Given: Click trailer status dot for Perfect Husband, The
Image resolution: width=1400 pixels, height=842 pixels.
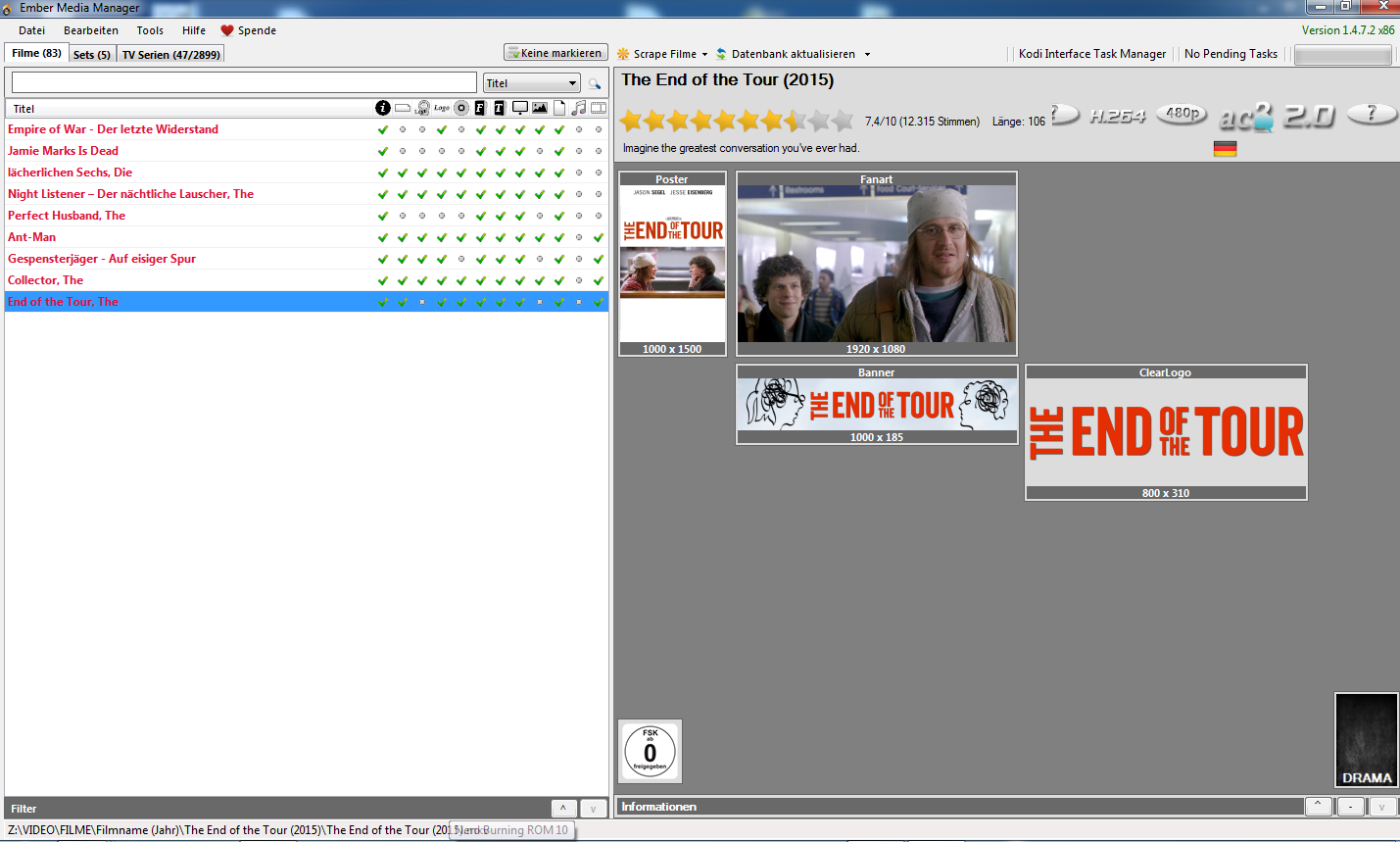Looking at the screenshot, I should click(599, 216).
